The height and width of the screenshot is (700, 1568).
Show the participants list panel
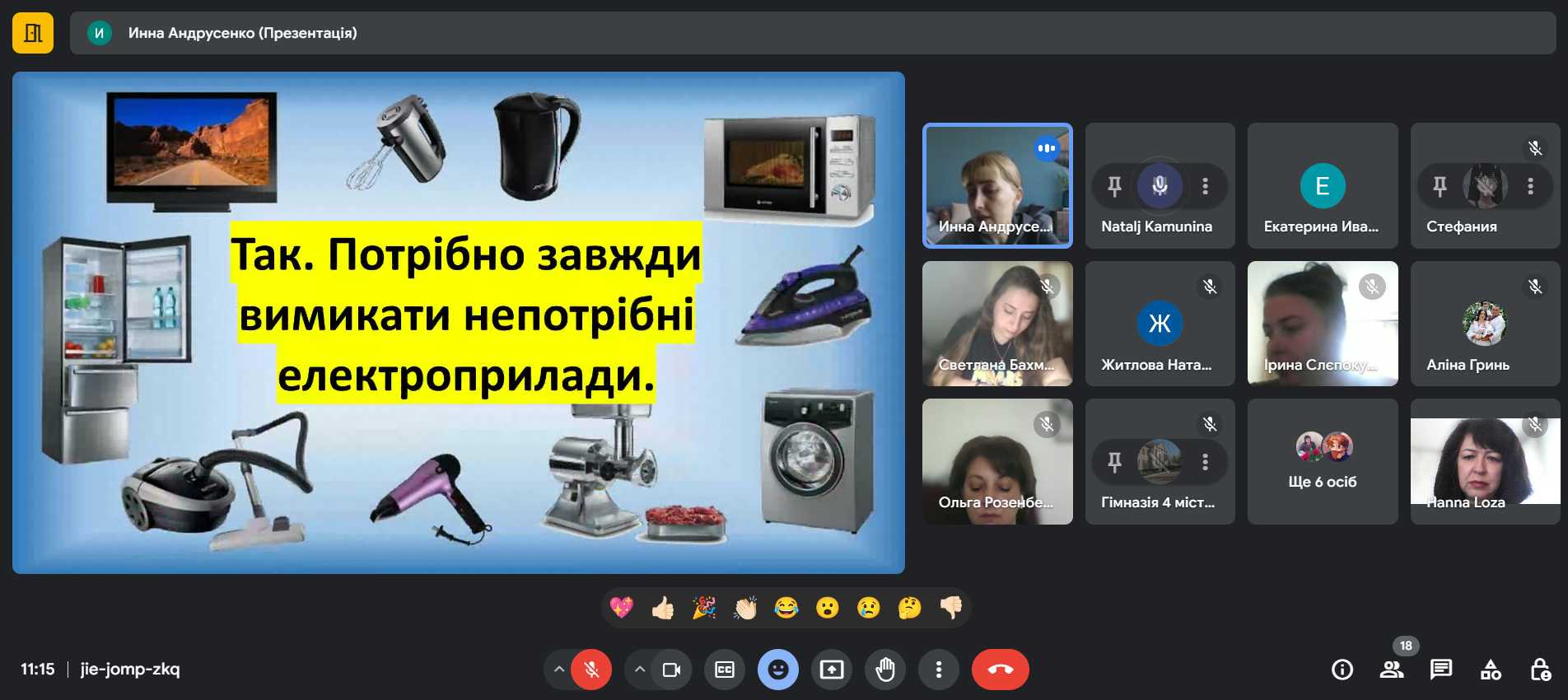(x=1392, y=670)
